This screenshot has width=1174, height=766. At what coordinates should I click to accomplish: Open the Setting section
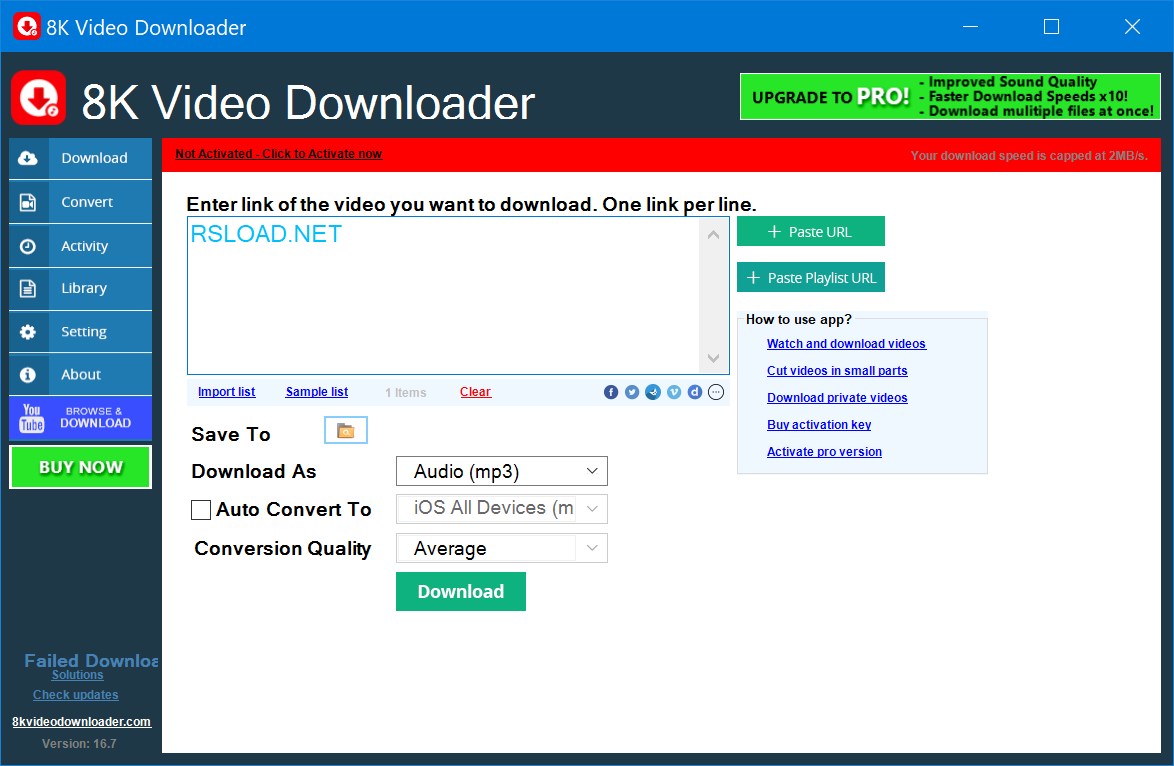coord(81,332)
